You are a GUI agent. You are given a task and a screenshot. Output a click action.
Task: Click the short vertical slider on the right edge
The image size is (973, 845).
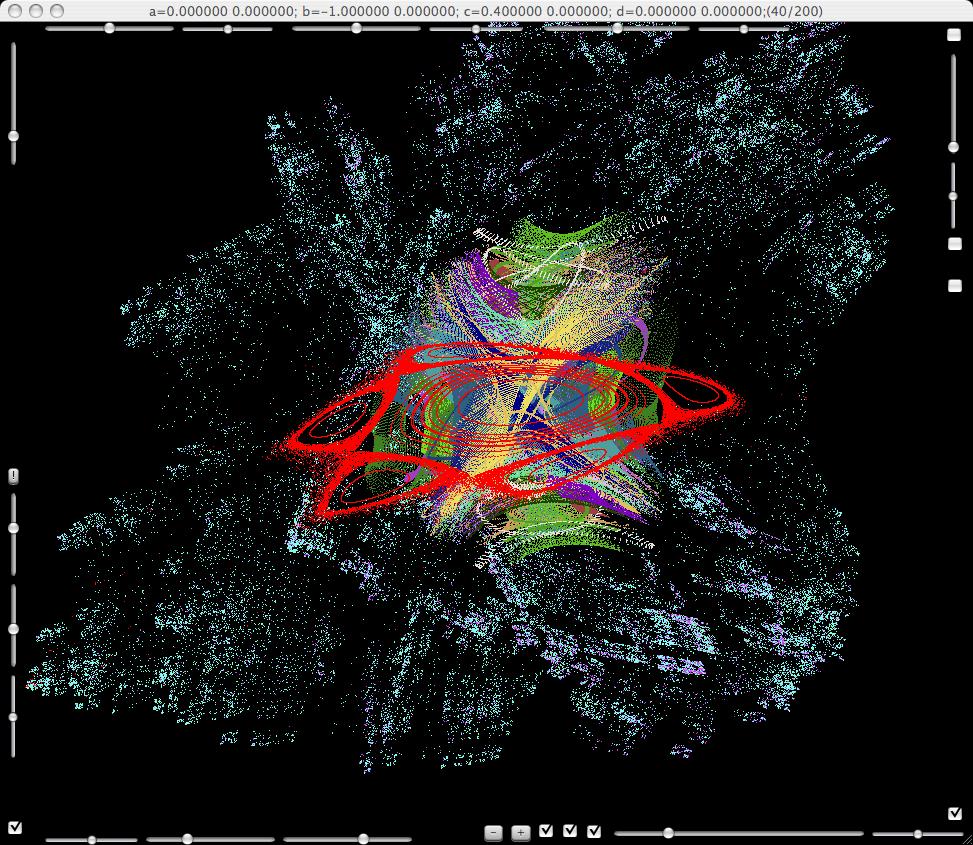tap(954, 195)
